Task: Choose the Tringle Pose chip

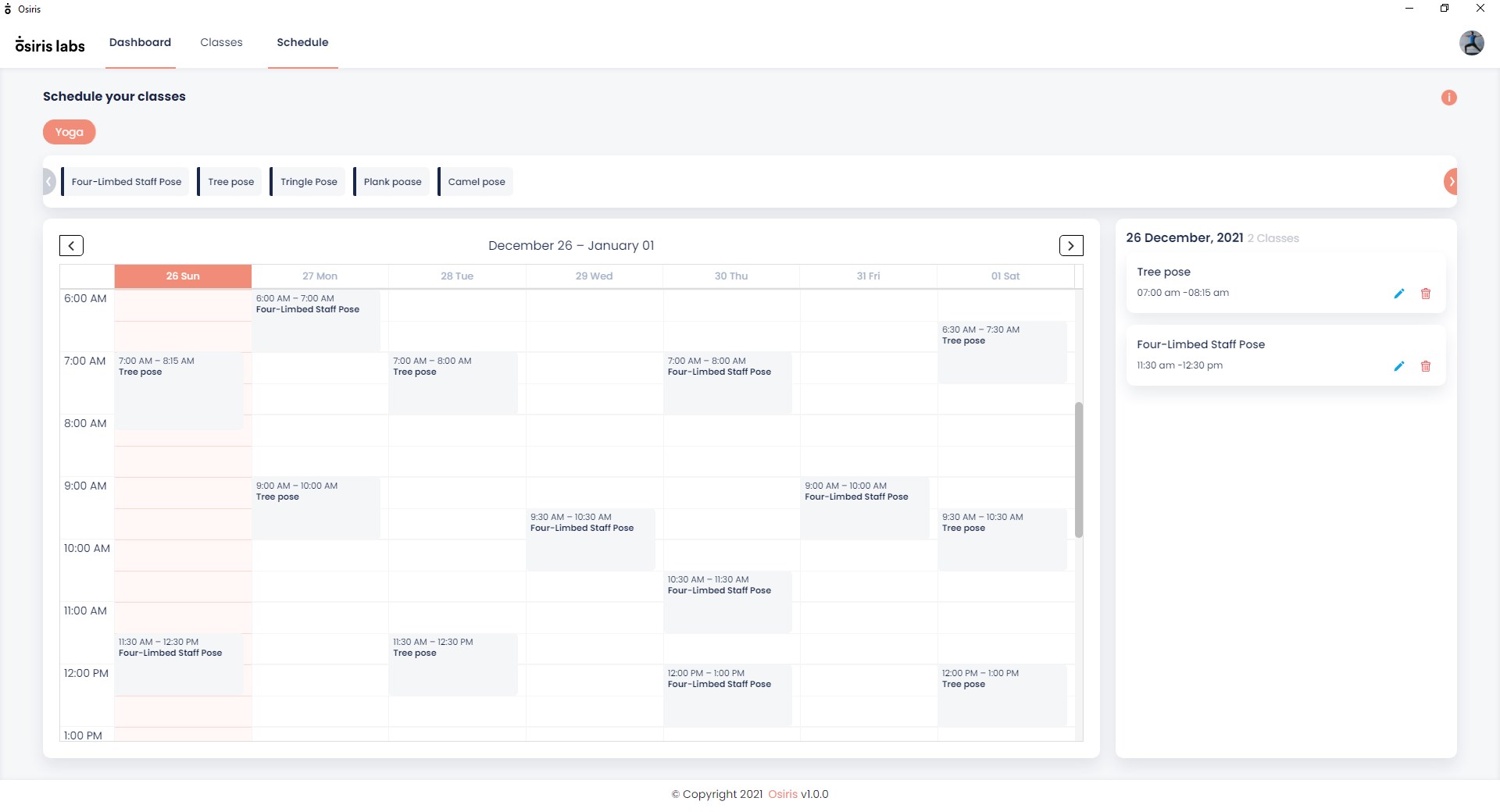Action: point(309,182)
